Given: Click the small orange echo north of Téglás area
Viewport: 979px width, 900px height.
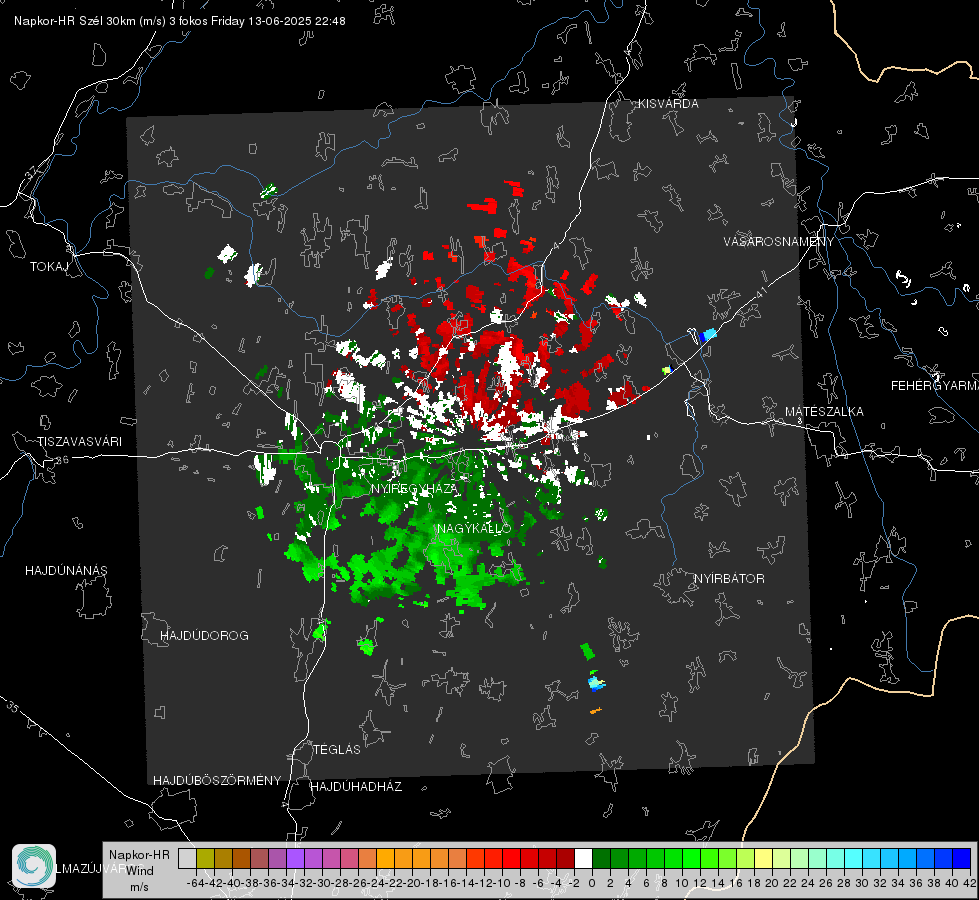Looking at the screenshot, I should (x=596, y=710).
